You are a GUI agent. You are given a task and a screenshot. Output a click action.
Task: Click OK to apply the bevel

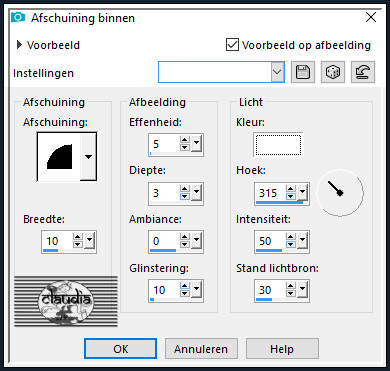coord(120,349)
